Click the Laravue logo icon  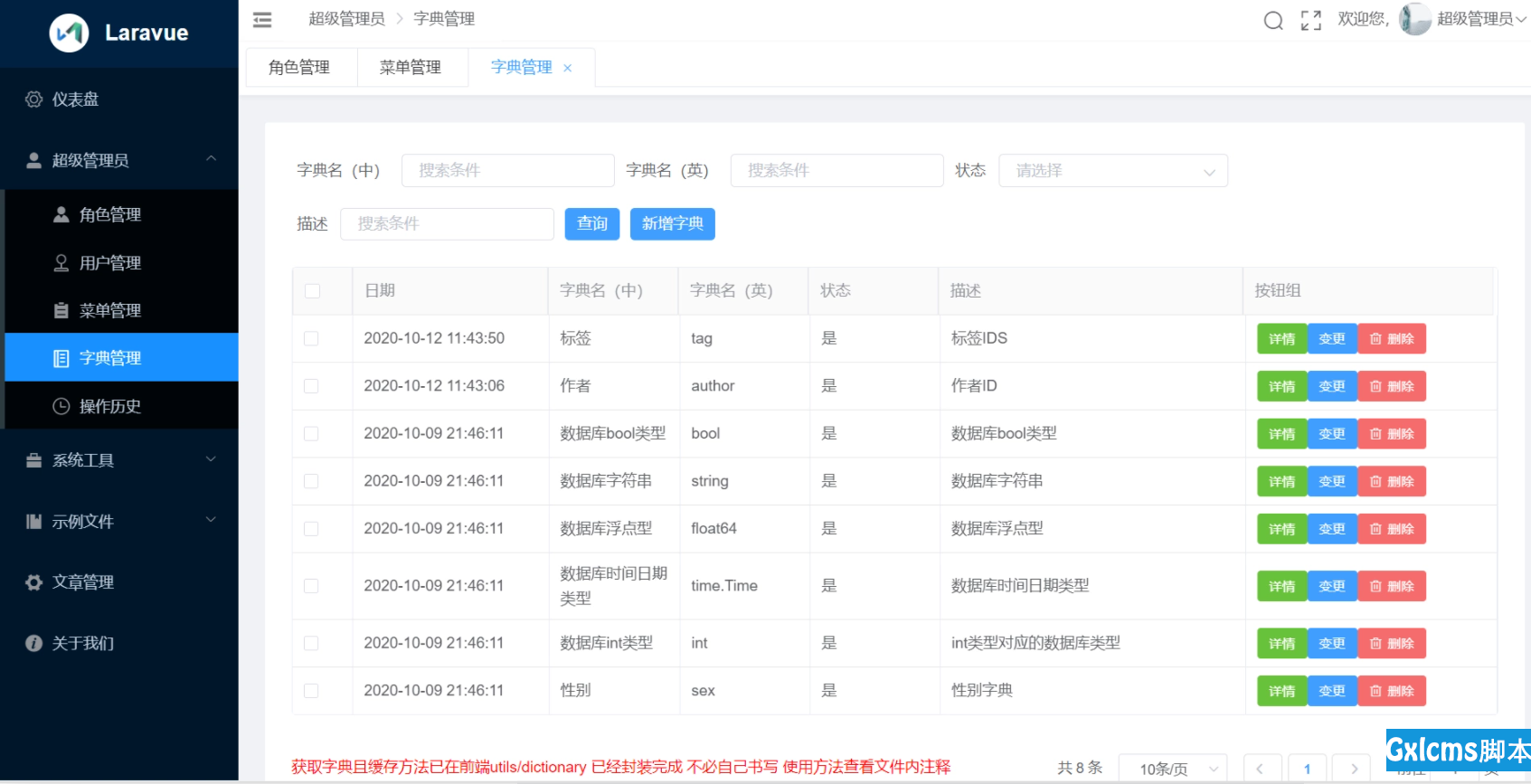[x=69, y=33]
